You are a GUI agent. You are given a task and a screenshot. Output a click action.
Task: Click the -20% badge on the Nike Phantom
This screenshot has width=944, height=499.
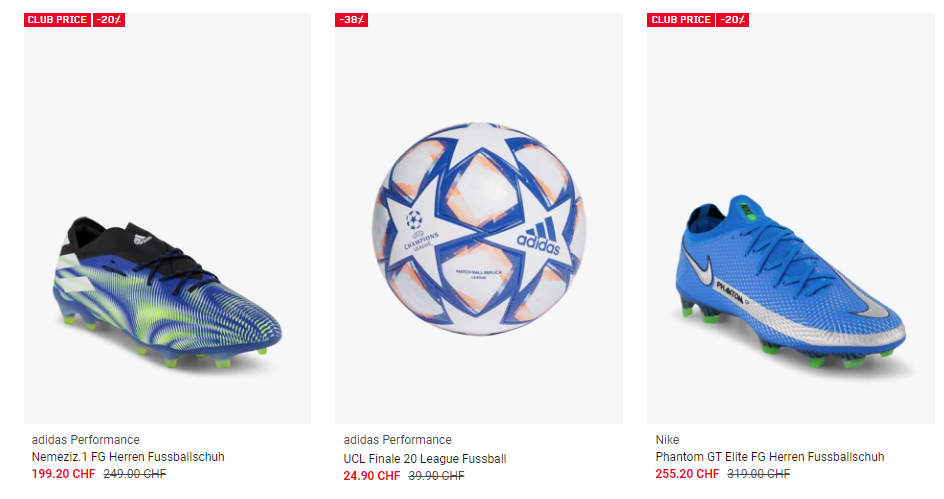coord(733,20)
